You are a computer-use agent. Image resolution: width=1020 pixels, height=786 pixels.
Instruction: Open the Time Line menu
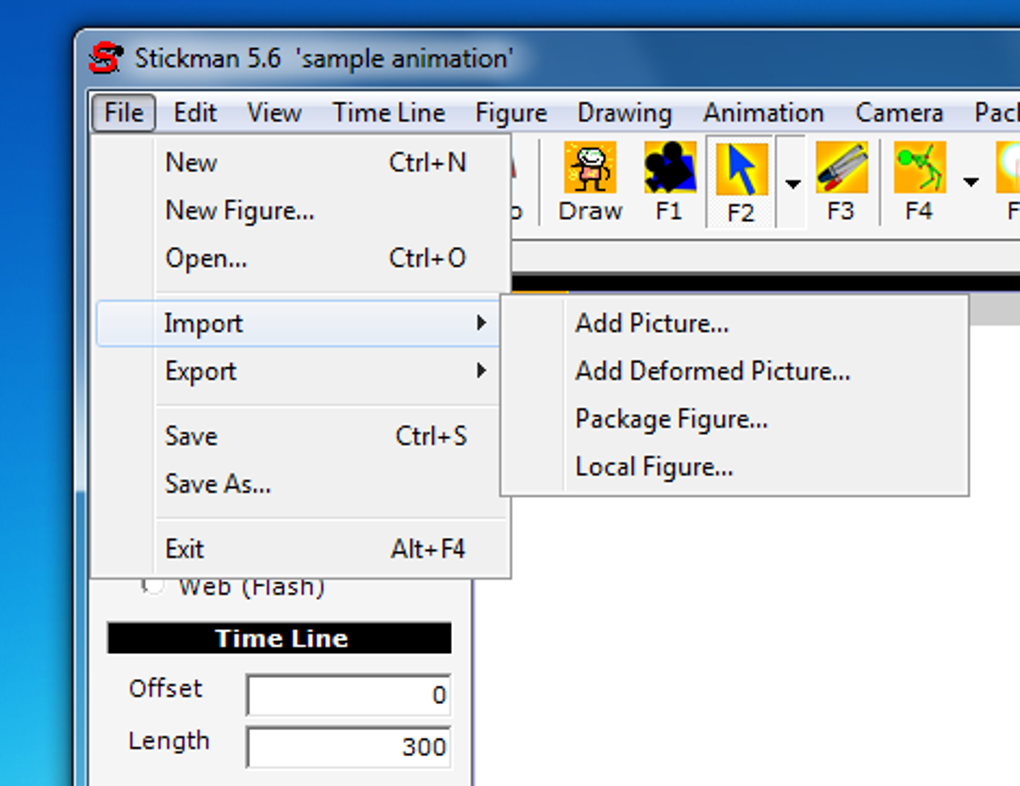pos(389,113)
